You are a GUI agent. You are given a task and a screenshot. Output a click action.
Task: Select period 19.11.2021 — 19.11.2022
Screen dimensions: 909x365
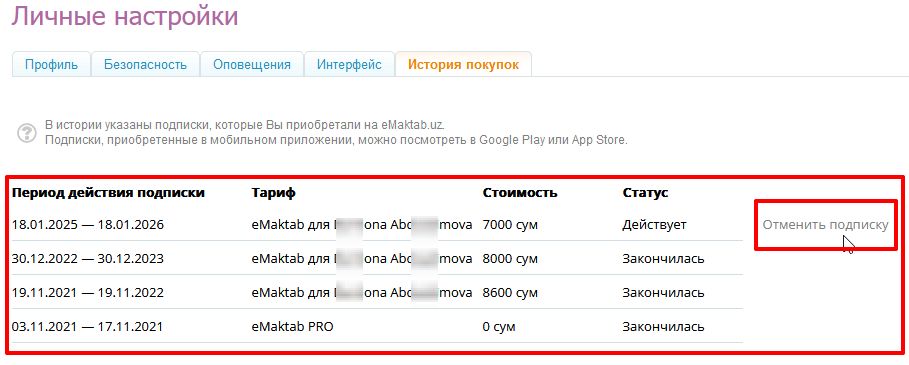click(88, 293)
